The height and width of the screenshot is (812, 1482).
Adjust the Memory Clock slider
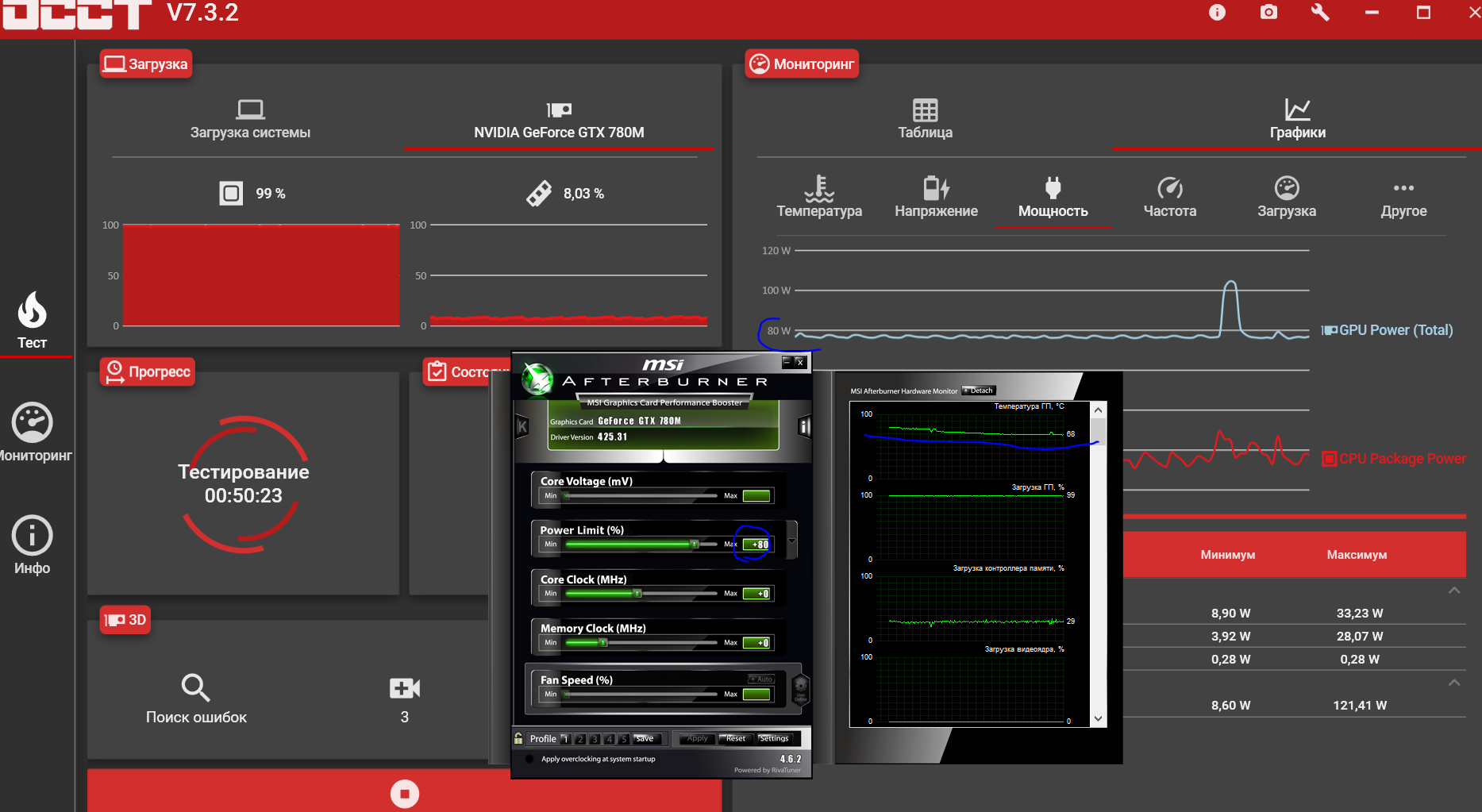(640, 642)
